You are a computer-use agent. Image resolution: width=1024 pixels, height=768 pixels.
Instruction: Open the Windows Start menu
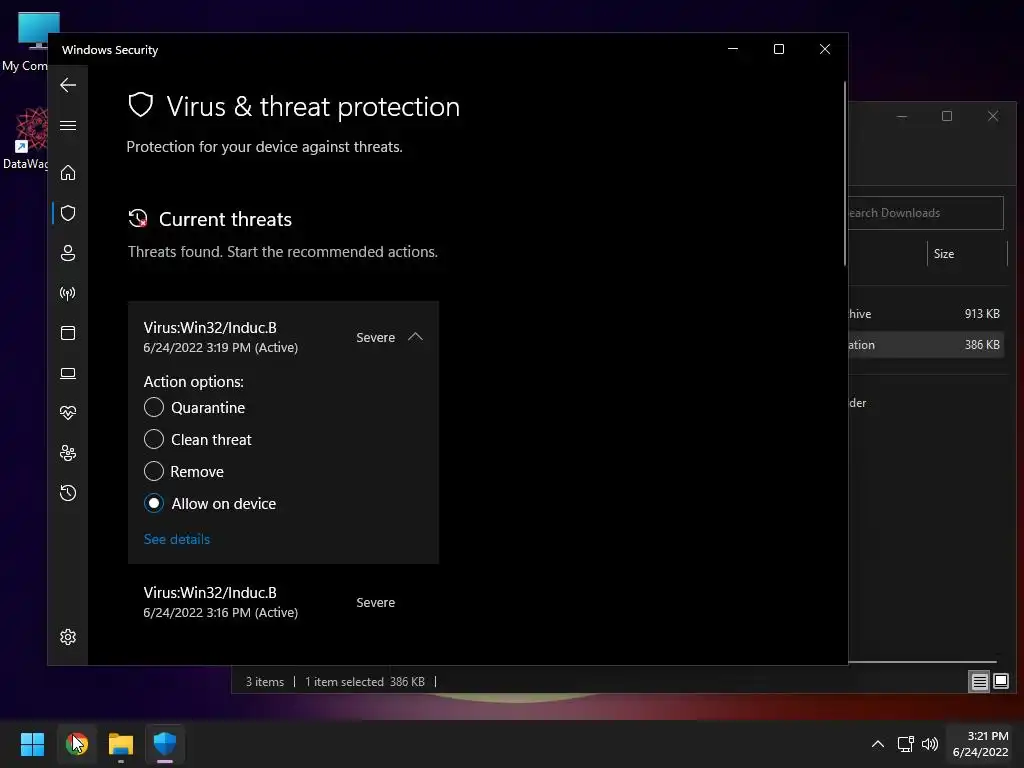(32, 744)
